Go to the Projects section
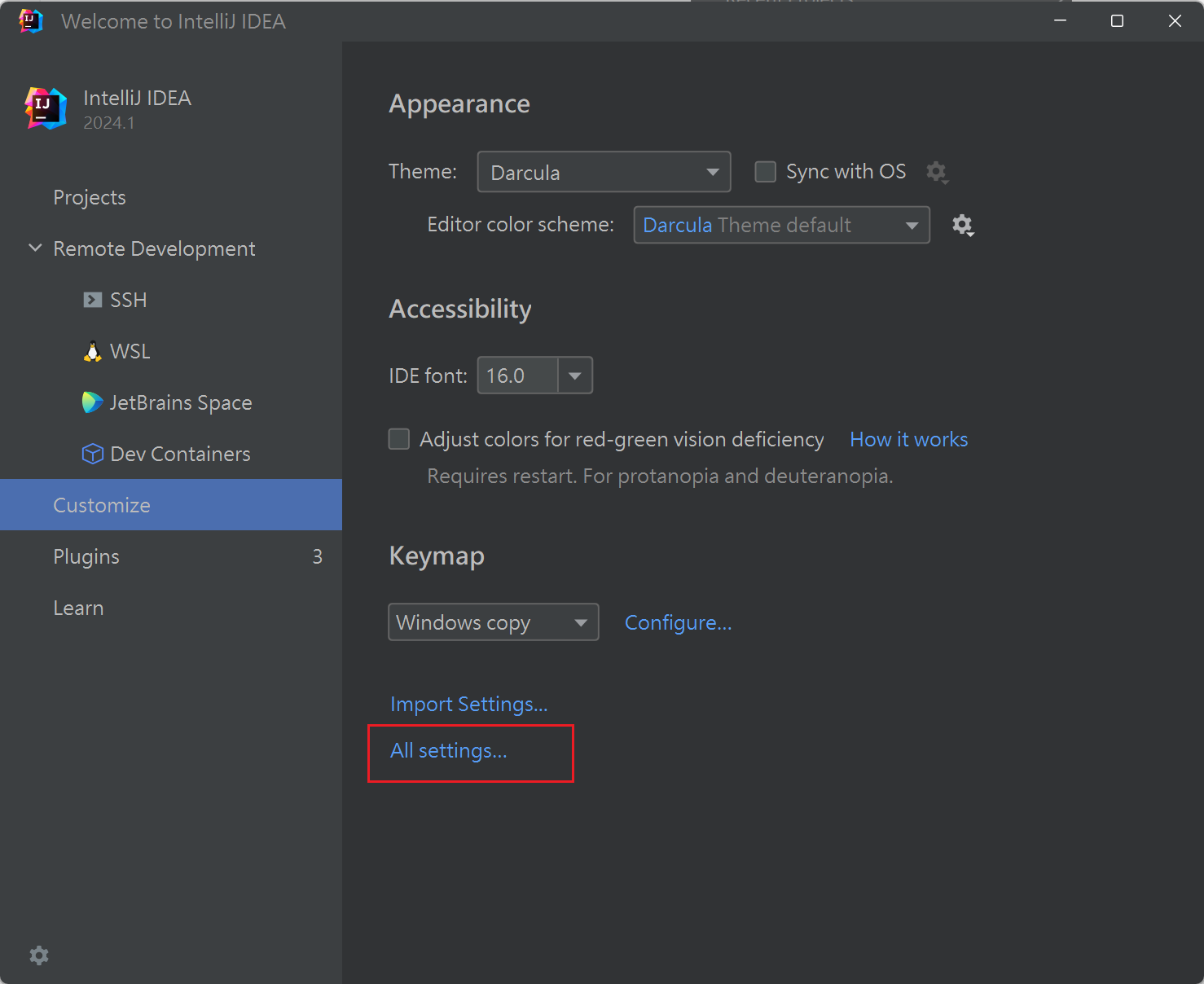The image size is (1204, 984). (x=171, y=197)
